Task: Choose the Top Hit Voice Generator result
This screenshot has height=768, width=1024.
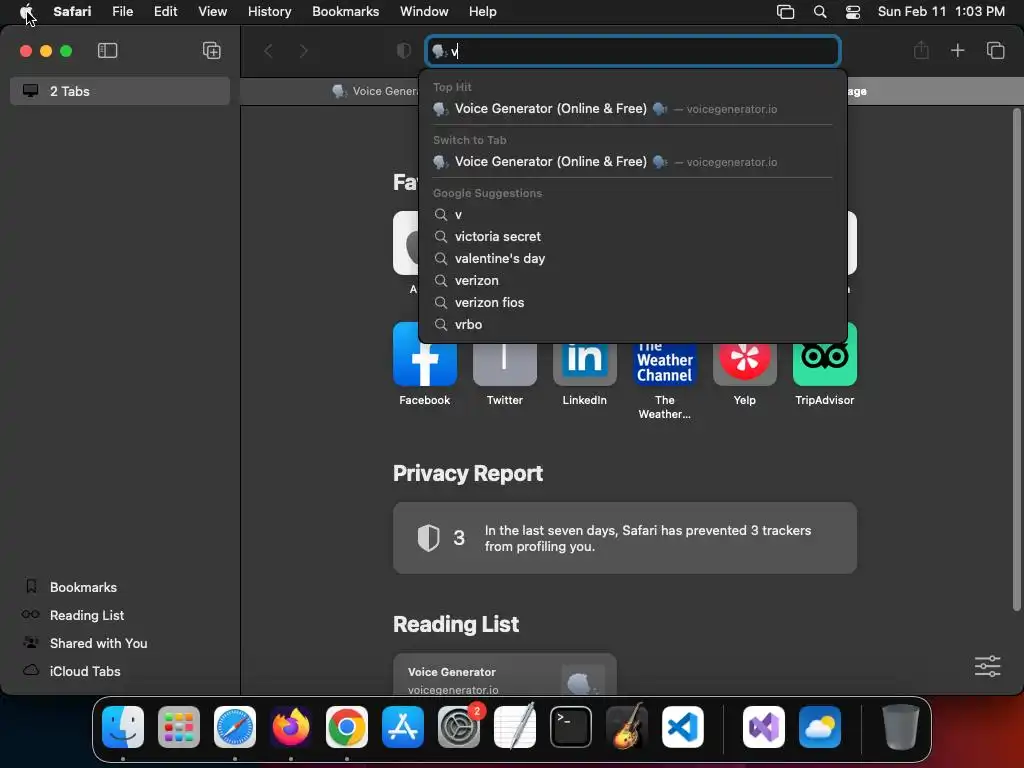Action: pyautogui.click(x=633, y=108)
